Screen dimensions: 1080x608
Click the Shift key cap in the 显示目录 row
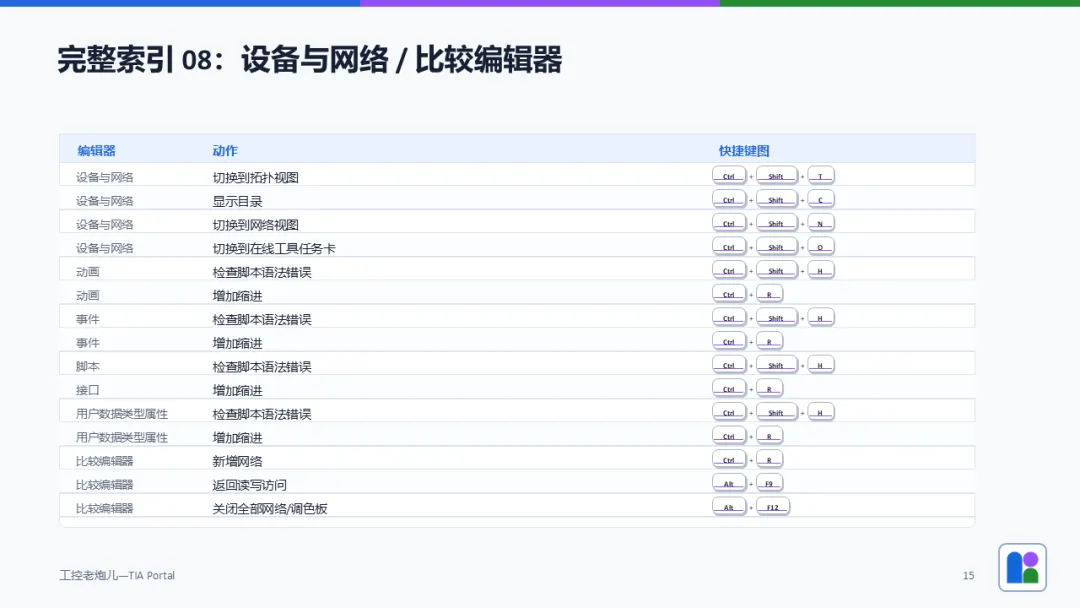click(x=776, y=200)
